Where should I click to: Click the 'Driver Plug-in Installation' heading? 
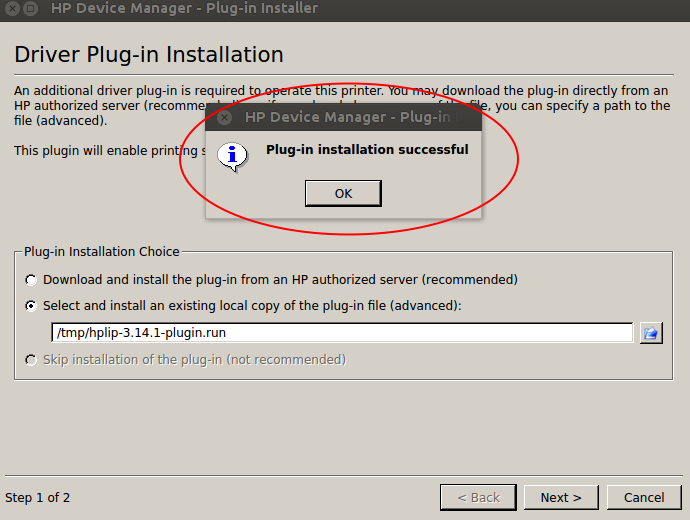click(149, 55)
